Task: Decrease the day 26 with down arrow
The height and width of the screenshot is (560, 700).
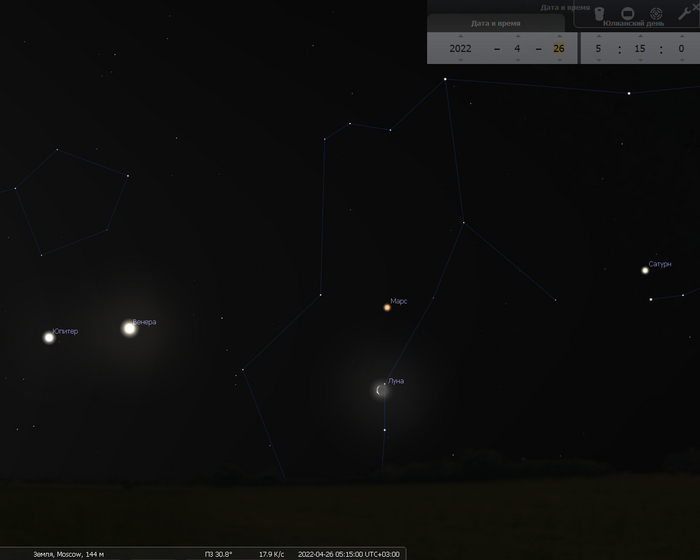Action: click(x=559, y=60)
